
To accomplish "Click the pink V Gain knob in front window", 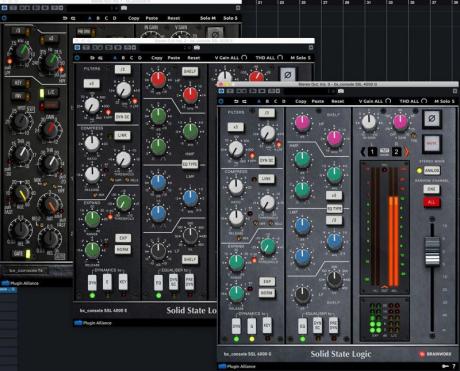I will (x=400, y=122).
